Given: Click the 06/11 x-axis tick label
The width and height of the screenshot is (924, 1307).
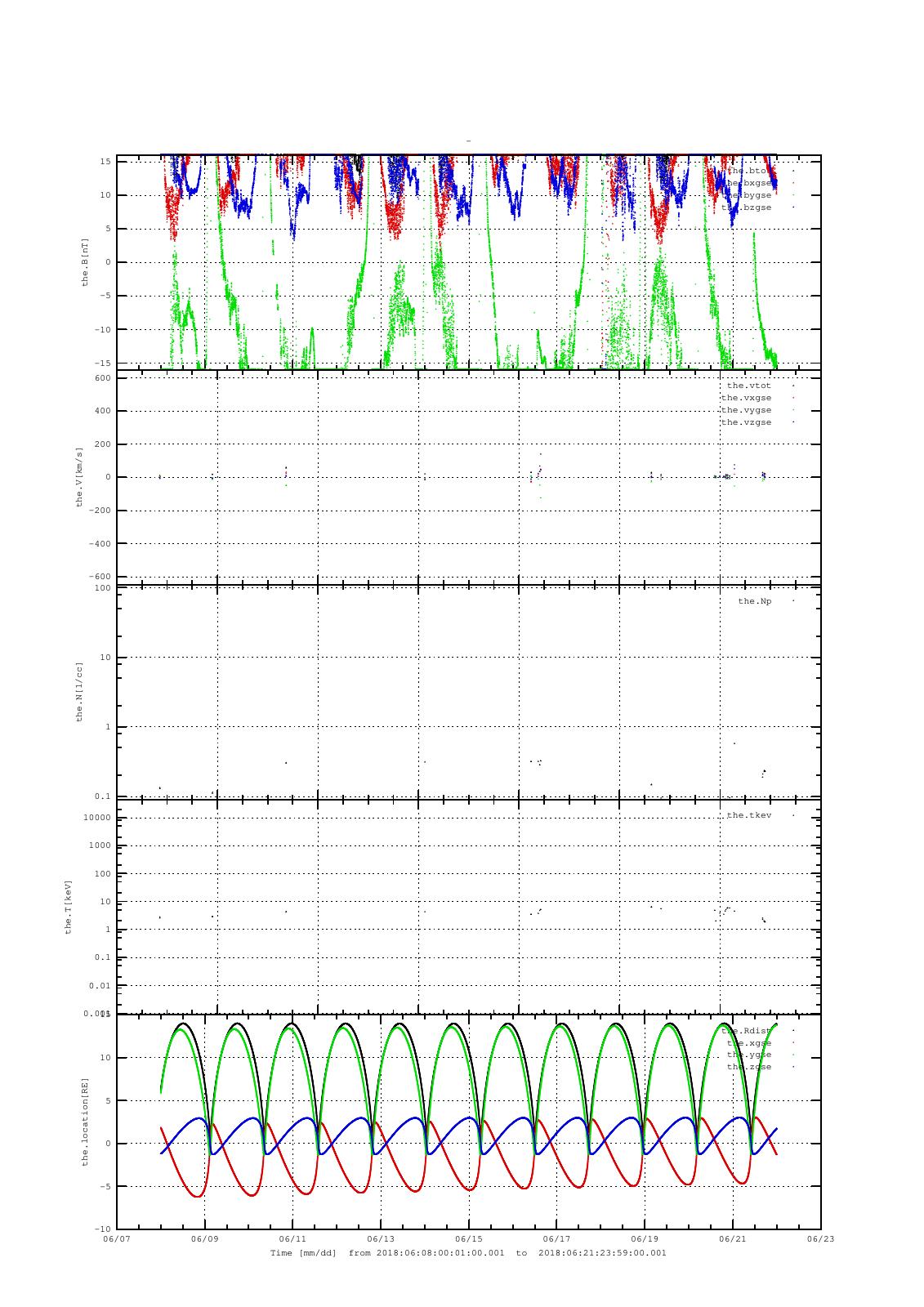Looking at the screenshot, I should click(x=292, y=1238).
